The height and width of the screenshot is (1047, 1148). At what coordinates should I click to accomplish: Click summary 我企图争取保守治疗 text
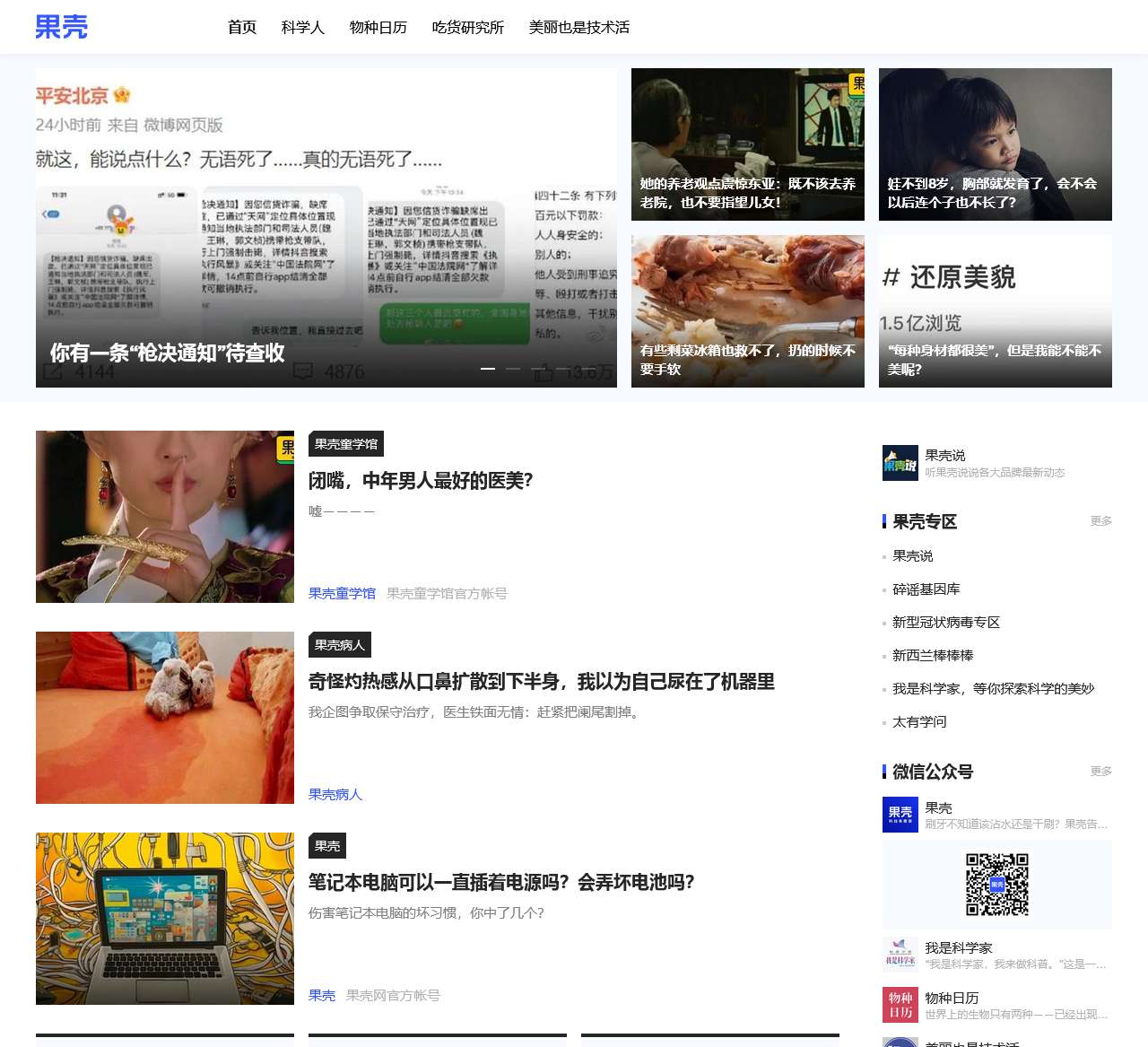474,711
